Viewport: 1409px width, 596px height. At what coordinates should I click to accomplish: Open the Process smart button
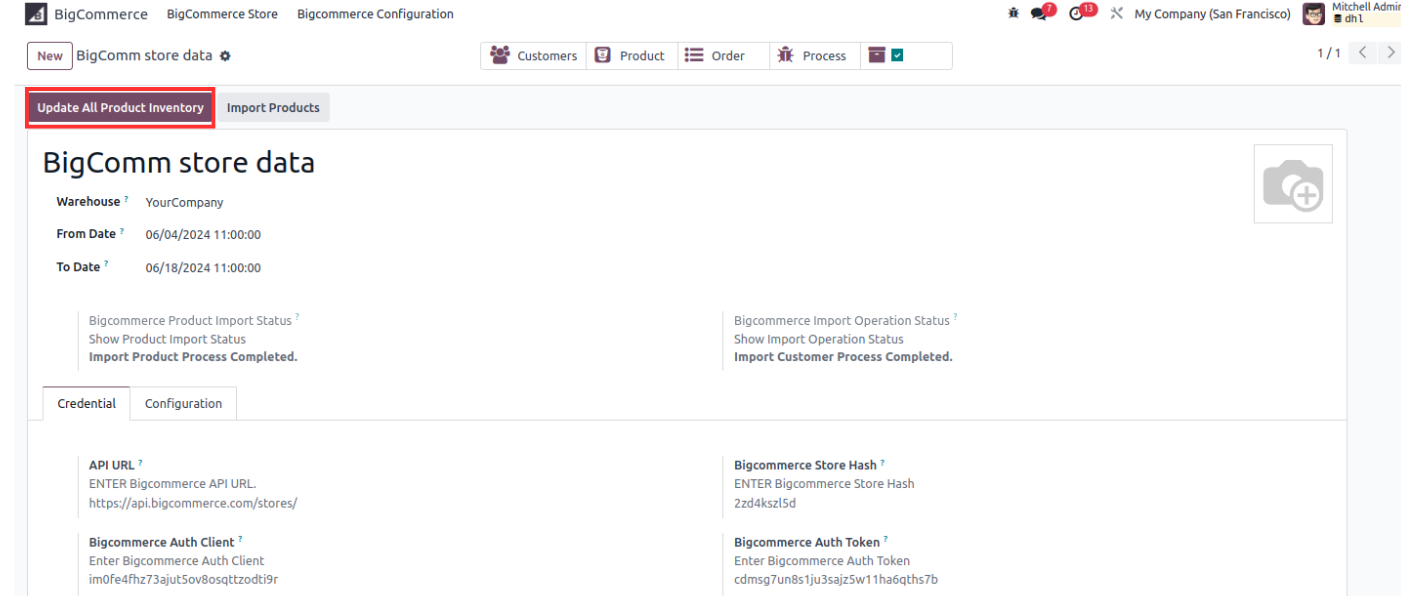click(x=814, y=56)
